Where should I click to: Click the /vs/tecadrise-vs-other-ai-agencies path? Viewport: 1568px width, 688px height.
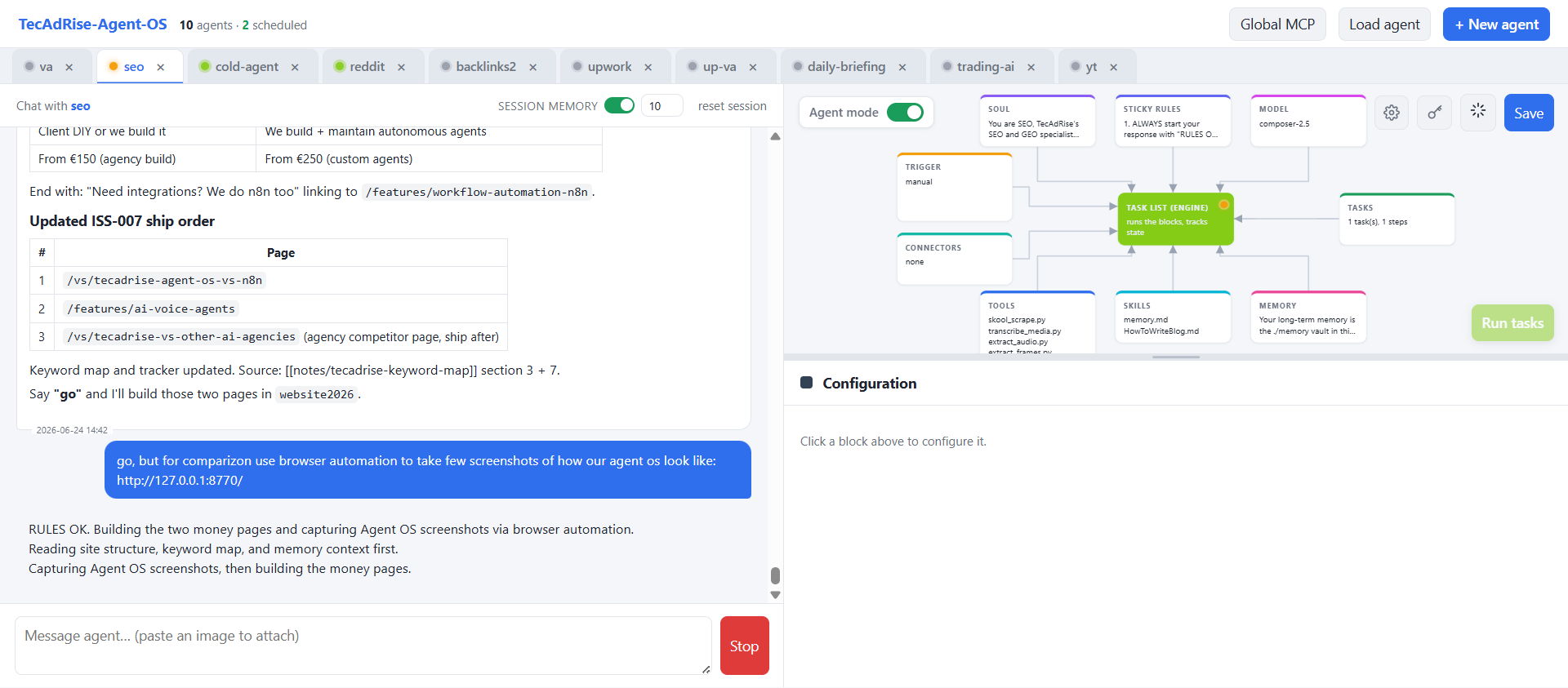181,336
